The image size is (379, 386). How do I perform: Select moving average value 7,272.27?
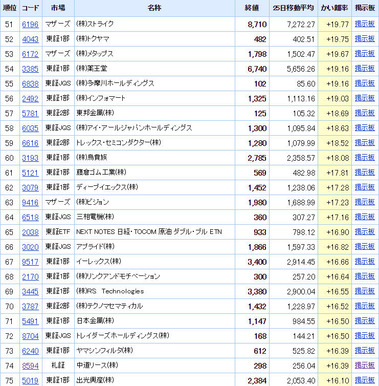click(x=301, y=25)
